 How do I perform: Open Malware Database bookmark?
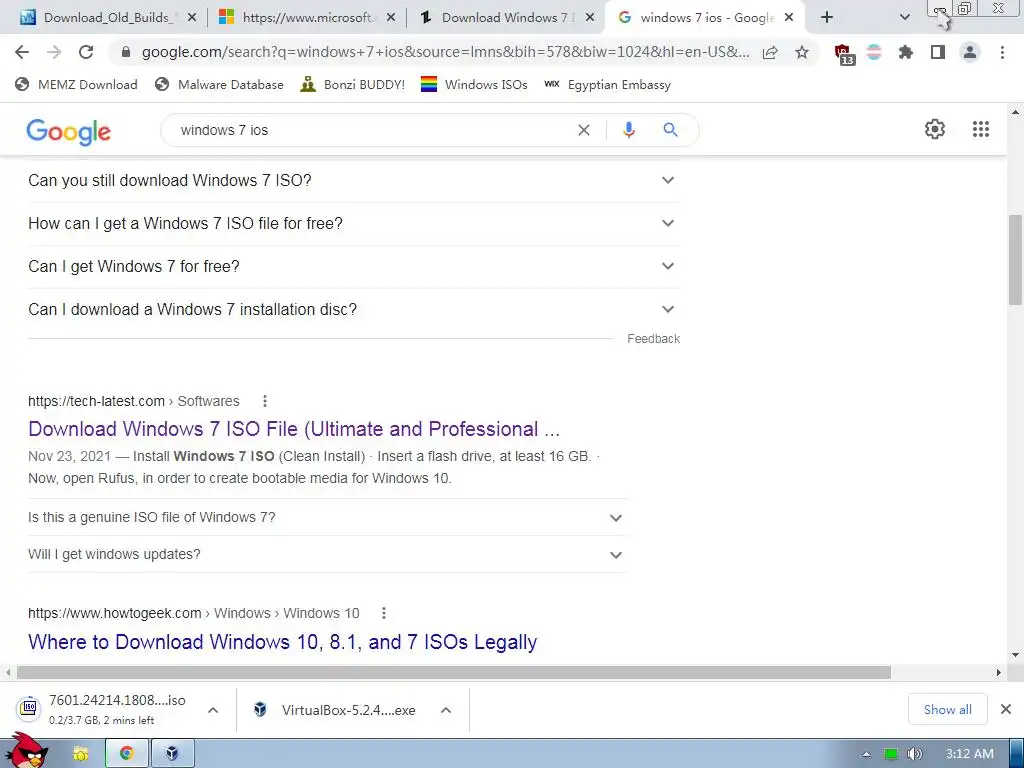tap(219, 84)
